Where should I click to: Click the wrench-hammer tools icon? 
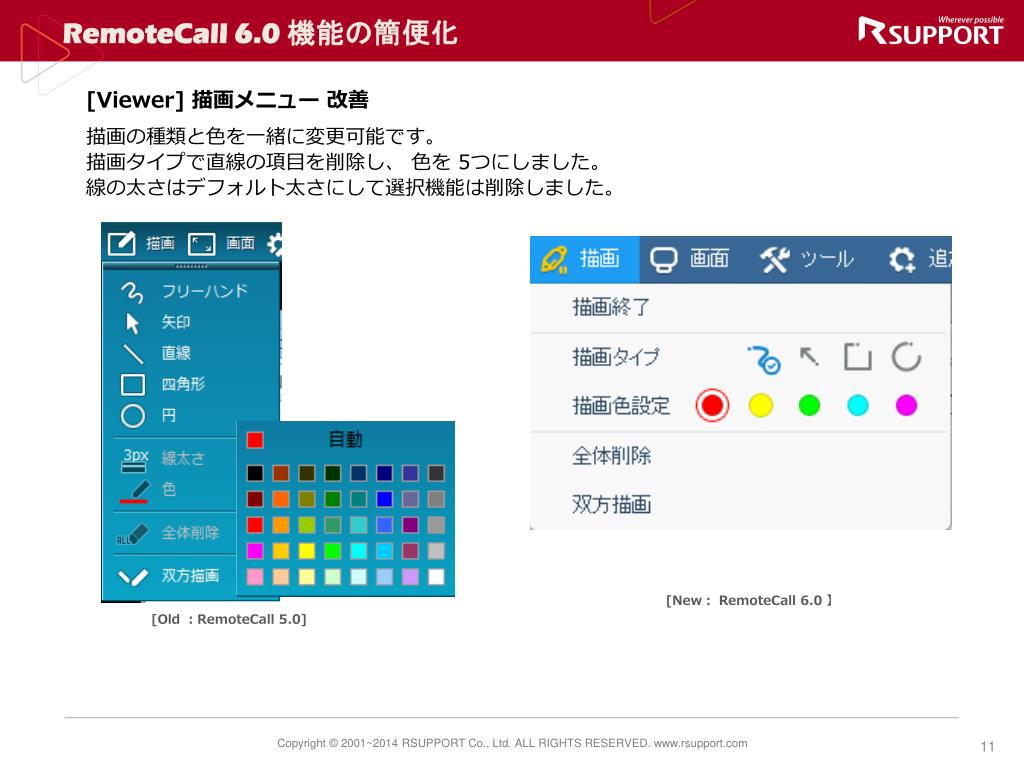click(x=775, y=260)
